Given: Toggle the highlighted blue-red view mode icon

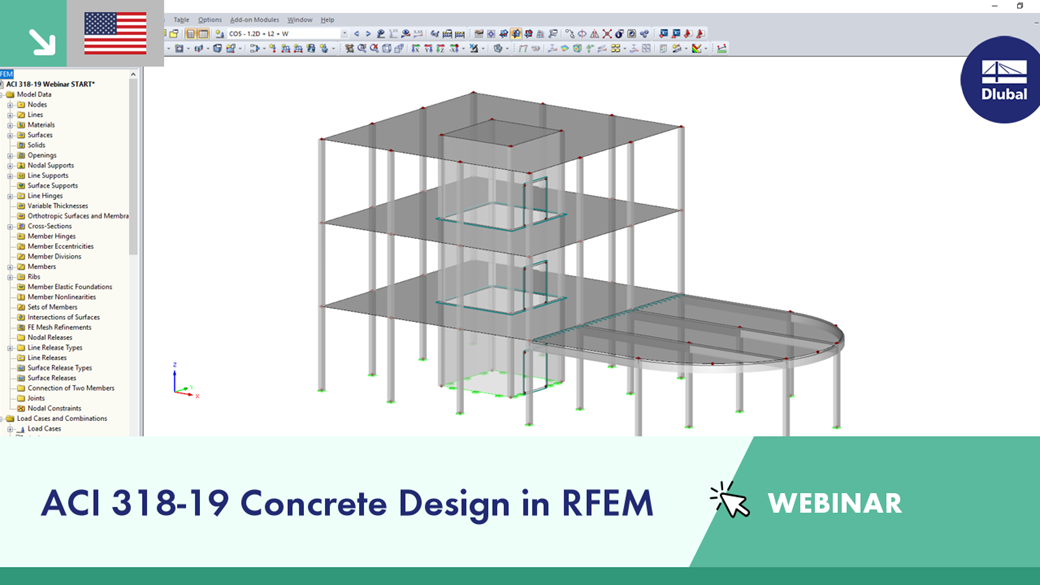Looking at the screenshot, I should tap(516, 33).
